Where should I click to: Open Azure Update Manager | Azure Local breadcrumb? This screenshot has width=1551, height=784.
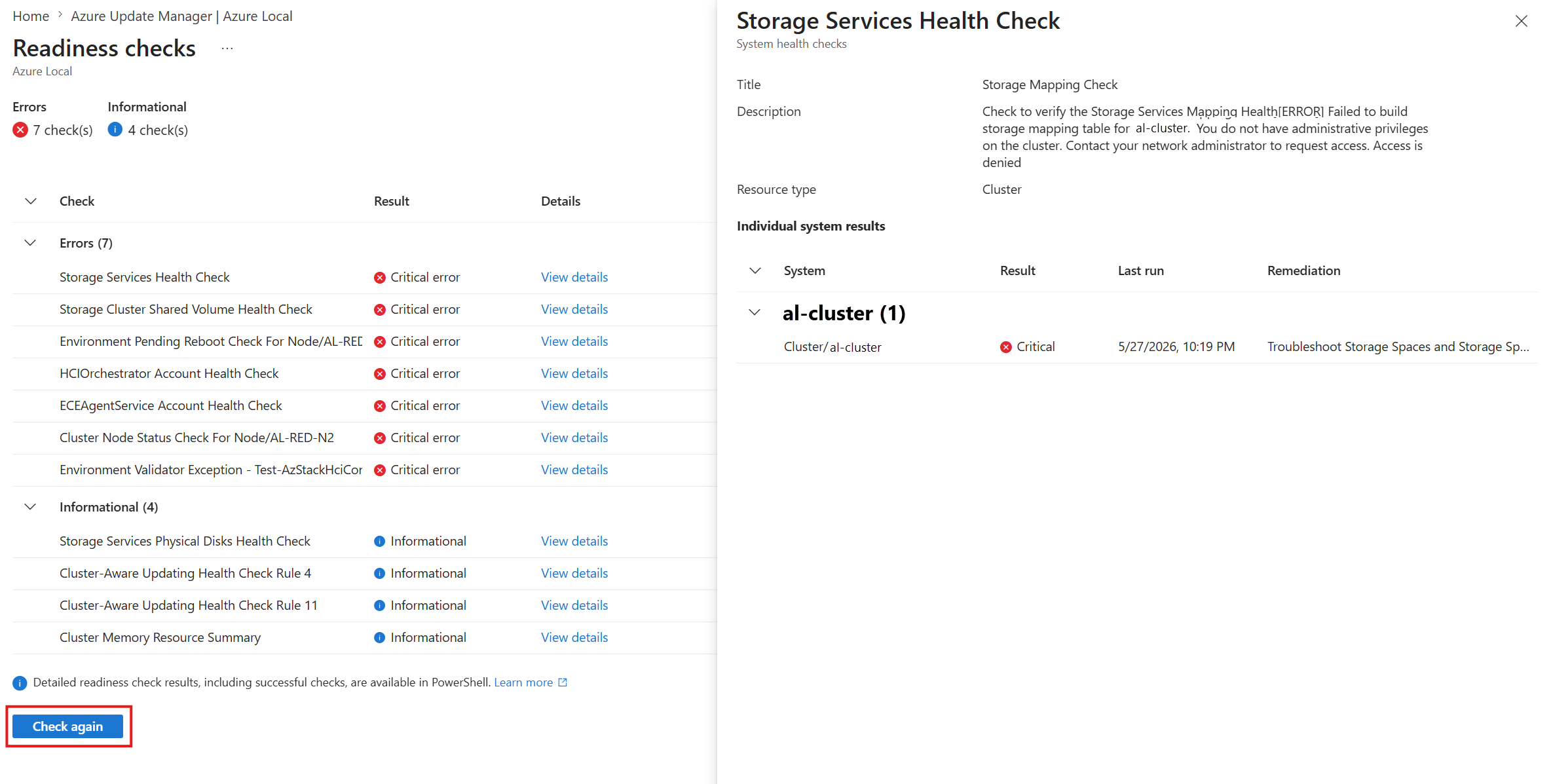[181, 16]
